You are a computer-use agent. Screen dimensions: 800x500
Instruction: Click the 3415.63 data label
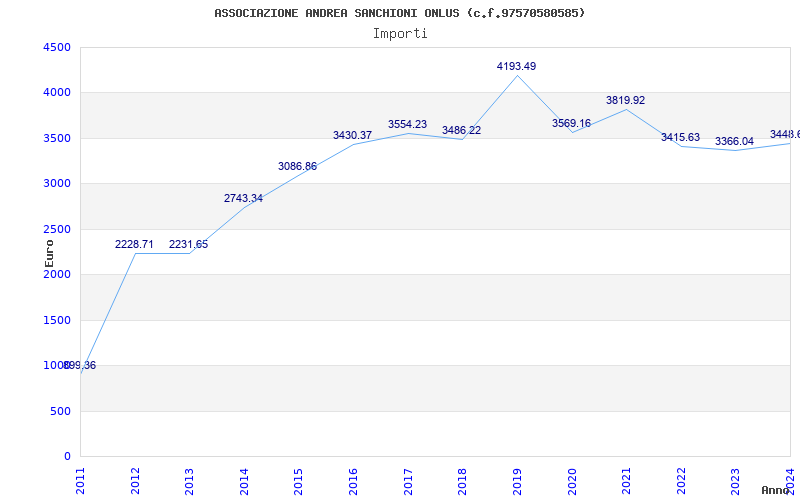[681, 138]
